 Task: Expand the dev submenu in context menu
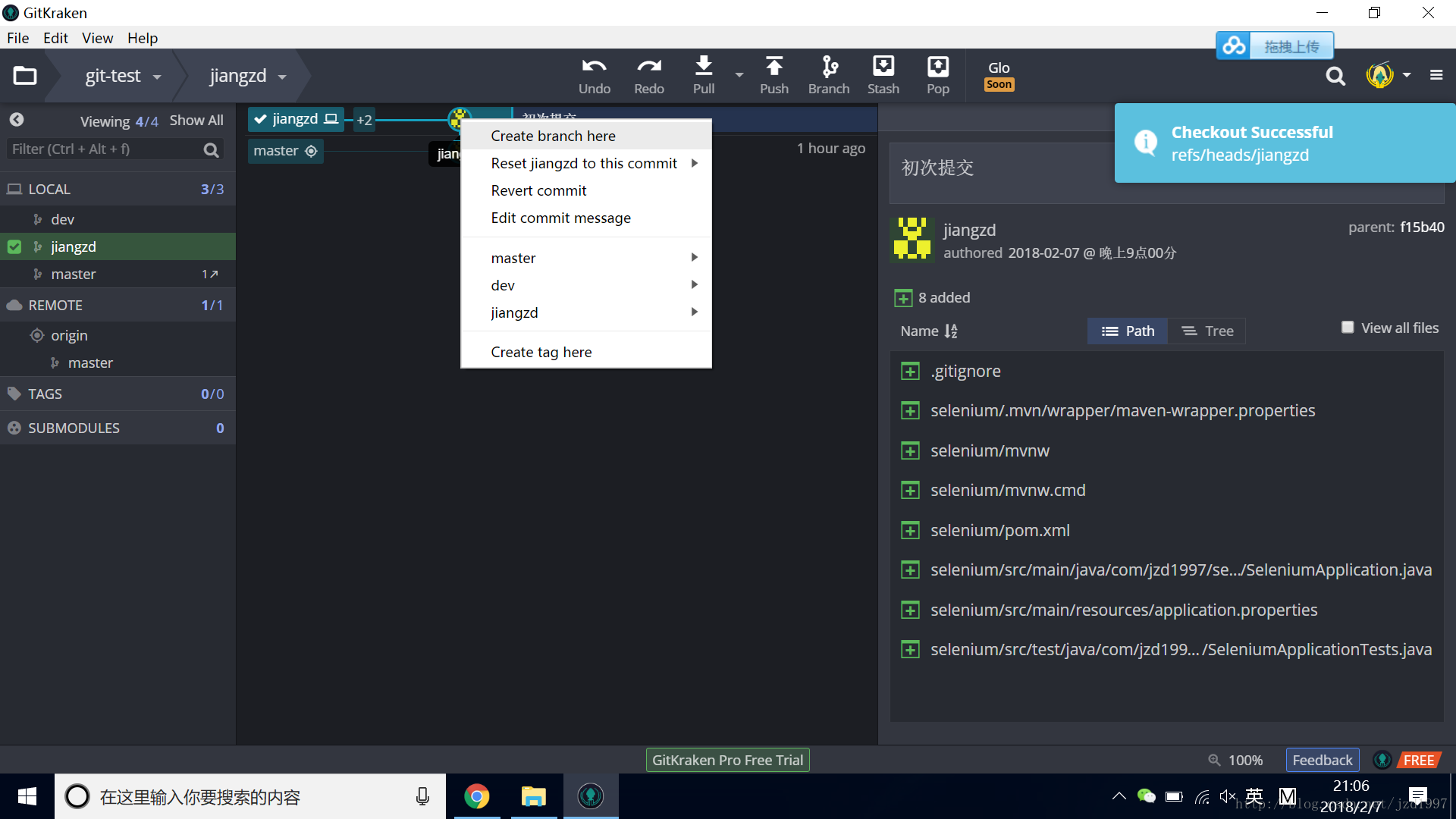(586, 285)
